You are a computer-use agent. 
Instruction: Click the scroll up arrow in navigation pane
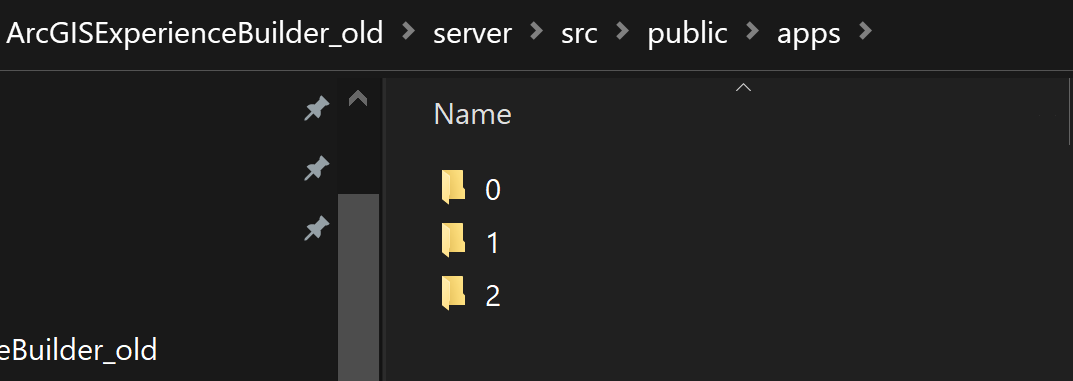click(x=358, y=99)
